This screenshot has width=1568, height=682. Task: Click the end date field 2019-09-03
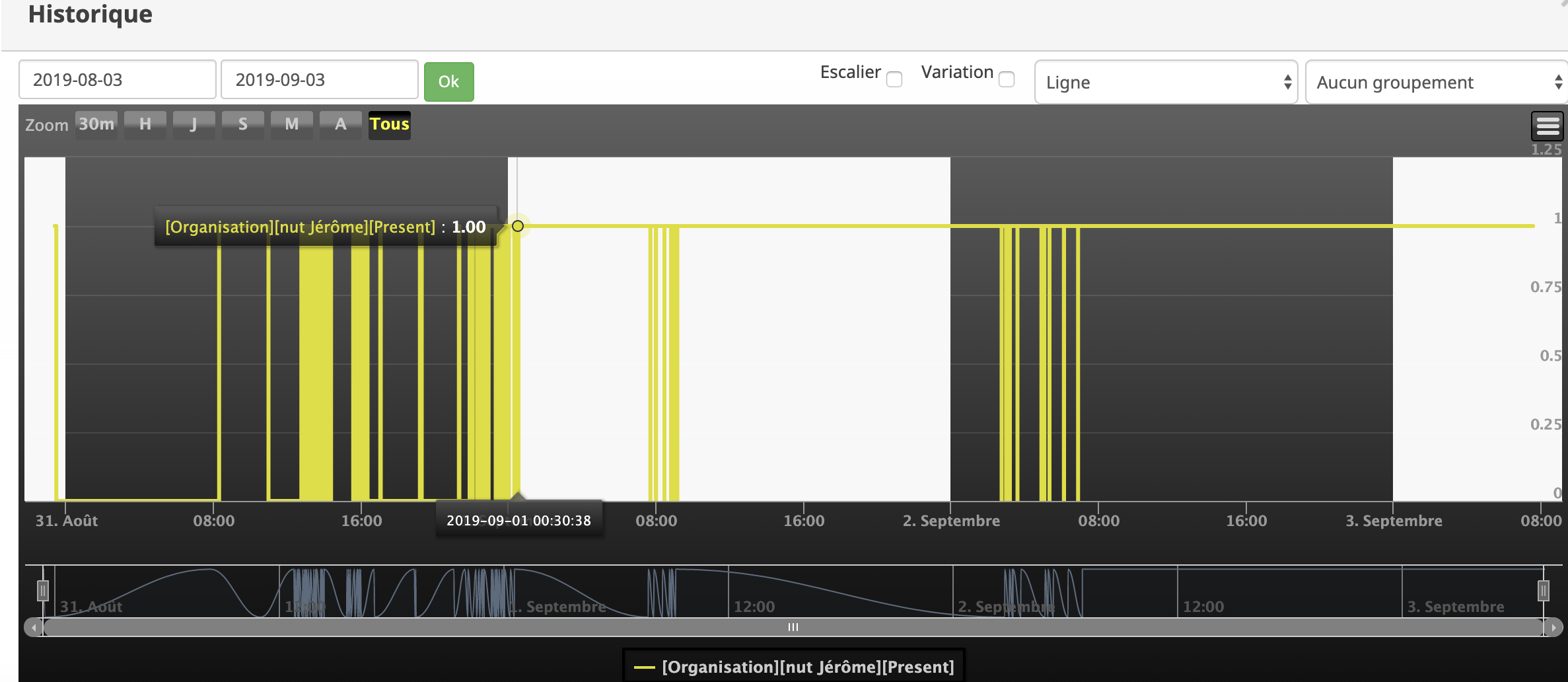[320, 79]
